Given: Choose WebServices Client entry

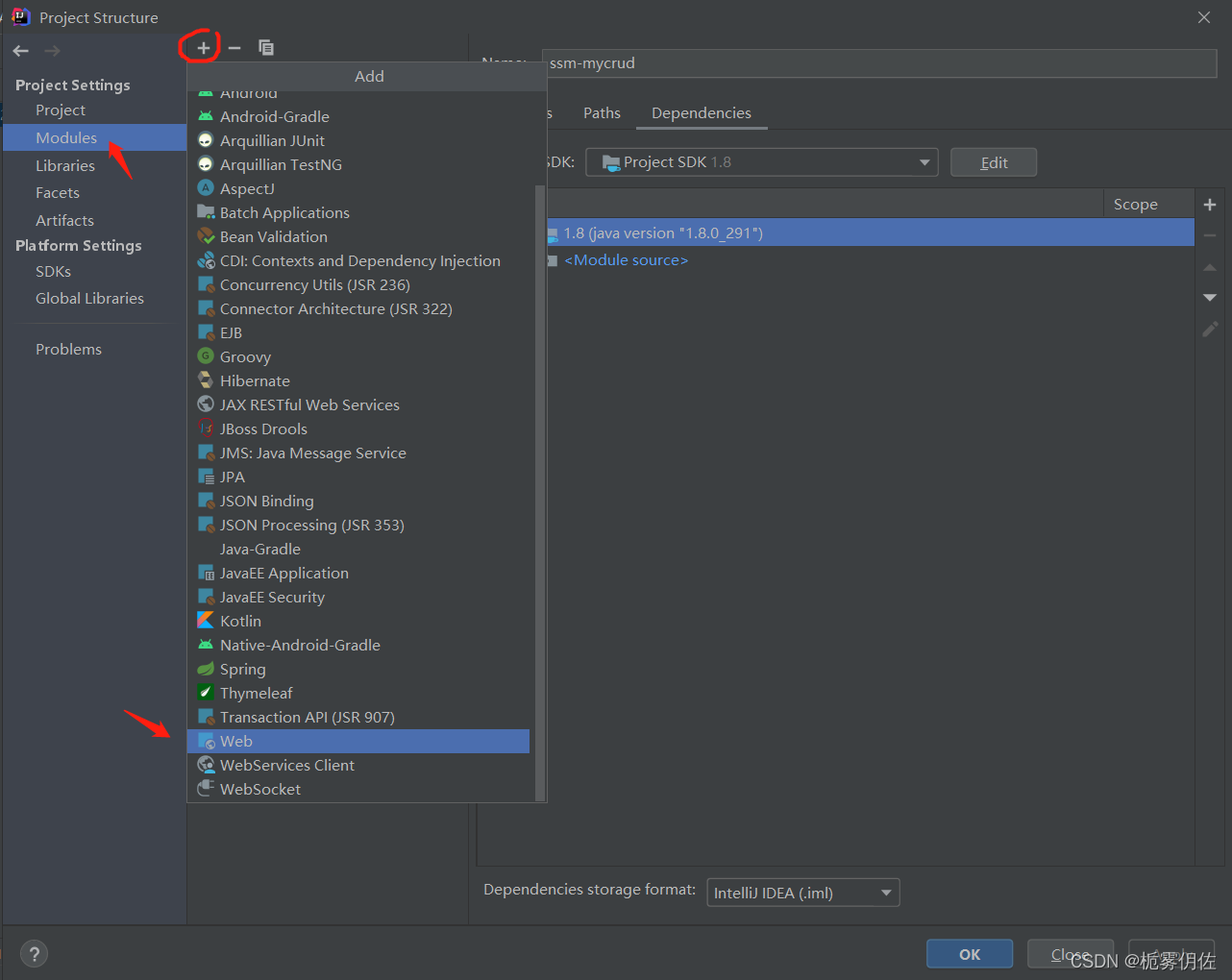Looking at the screenshot, I should (x=358, y=765).
